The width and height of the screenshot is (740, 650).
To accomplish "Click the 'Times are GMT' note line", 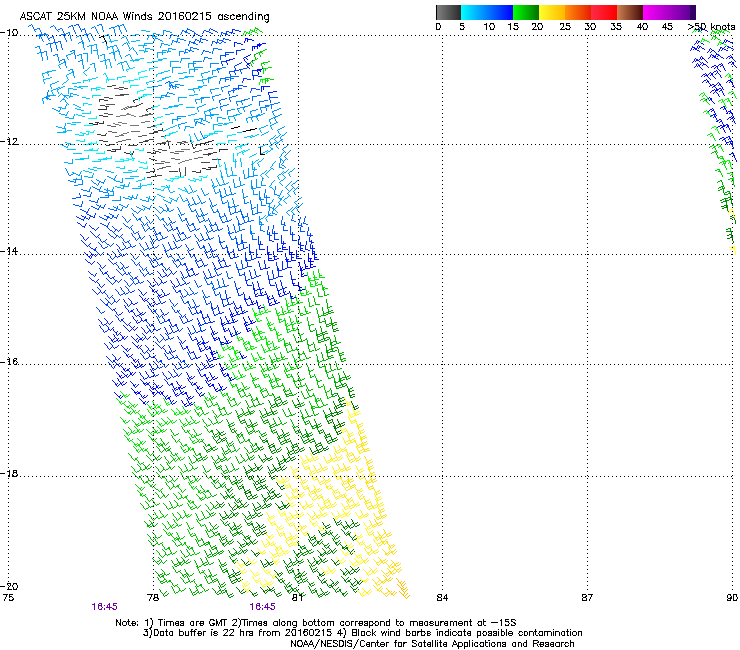I will (316, 623).
